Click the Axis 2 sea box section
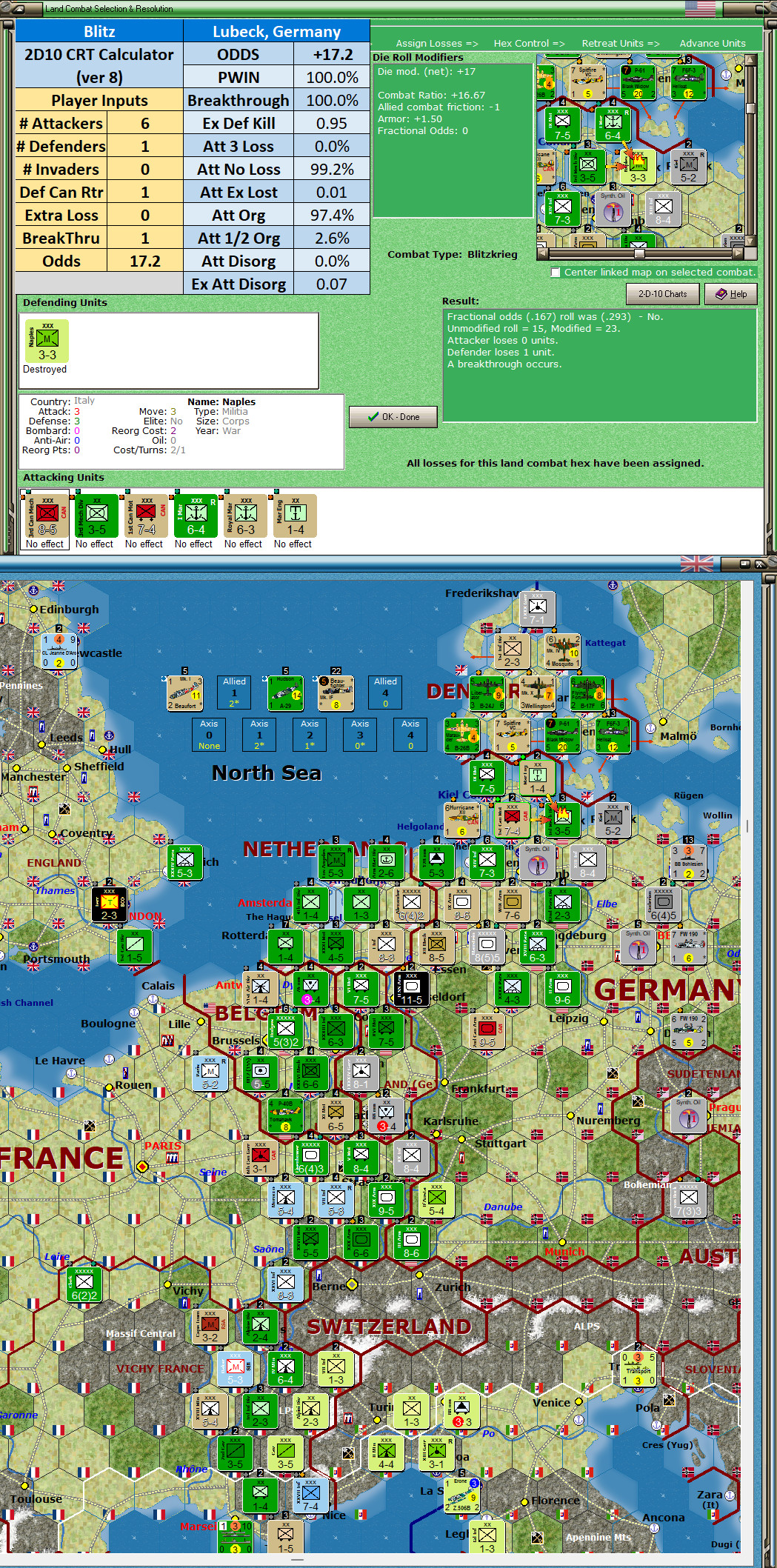Screen dimensions: 777x1568 [x=310, y=735]
